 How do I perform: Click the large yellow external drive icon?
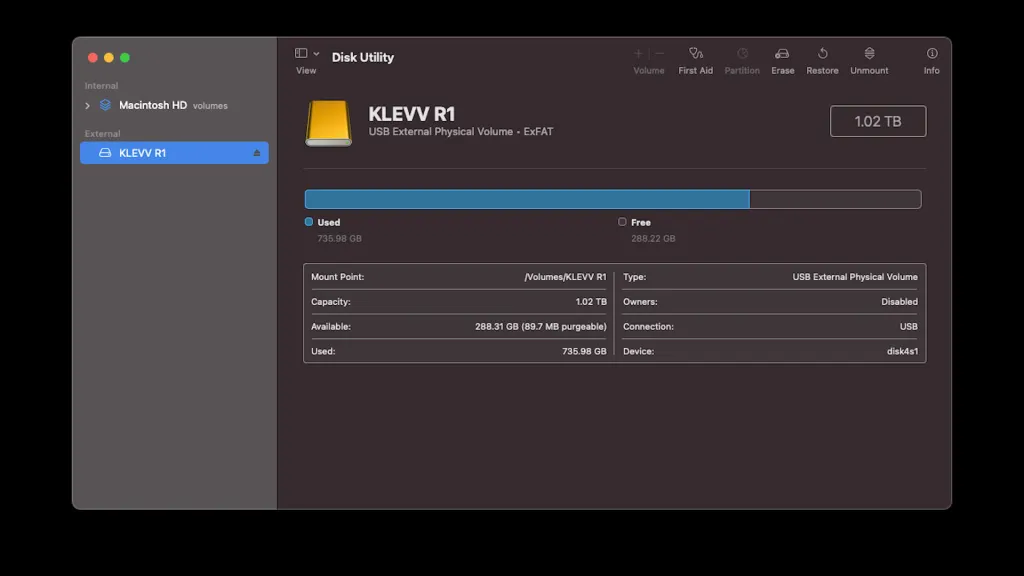point(328,123)
